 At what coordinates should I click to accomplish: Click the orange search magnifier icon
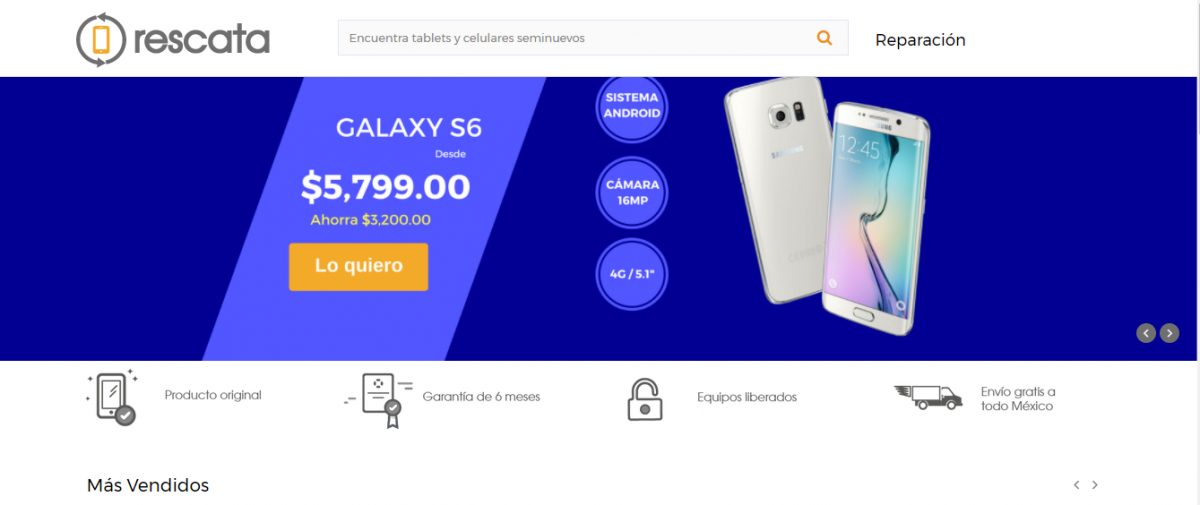824,38
